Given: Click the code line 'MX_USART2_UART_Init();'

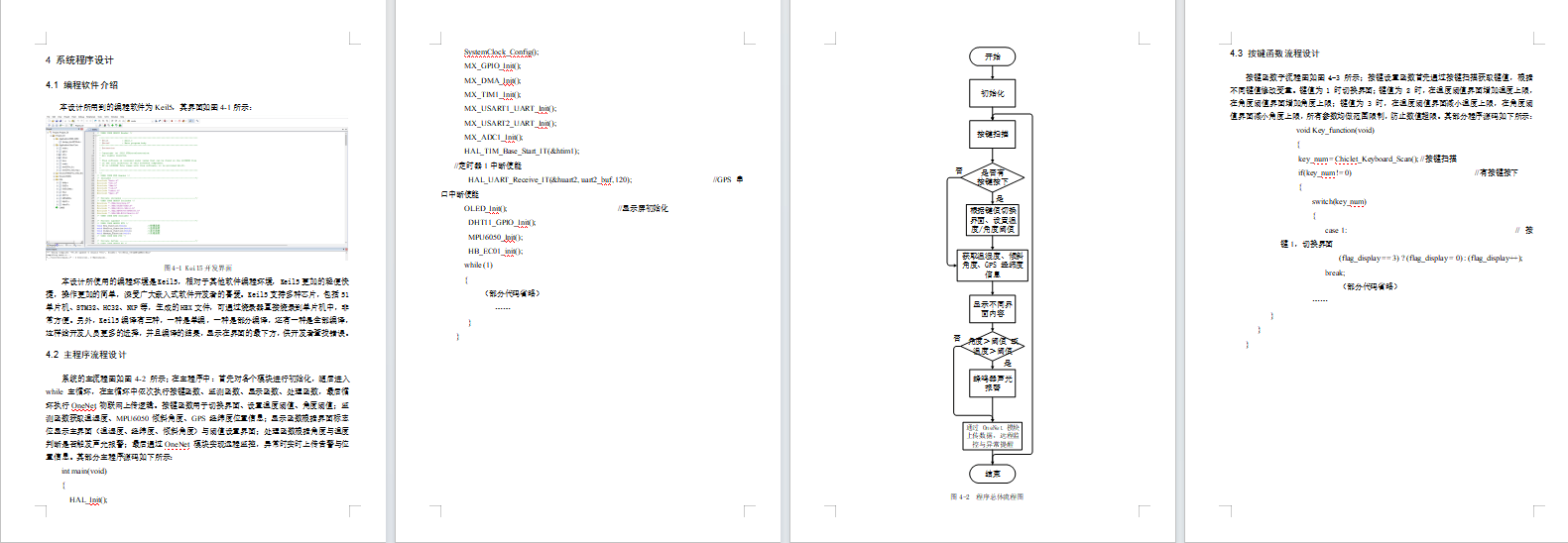Looking at the screenshot, I should pos(510,124).
